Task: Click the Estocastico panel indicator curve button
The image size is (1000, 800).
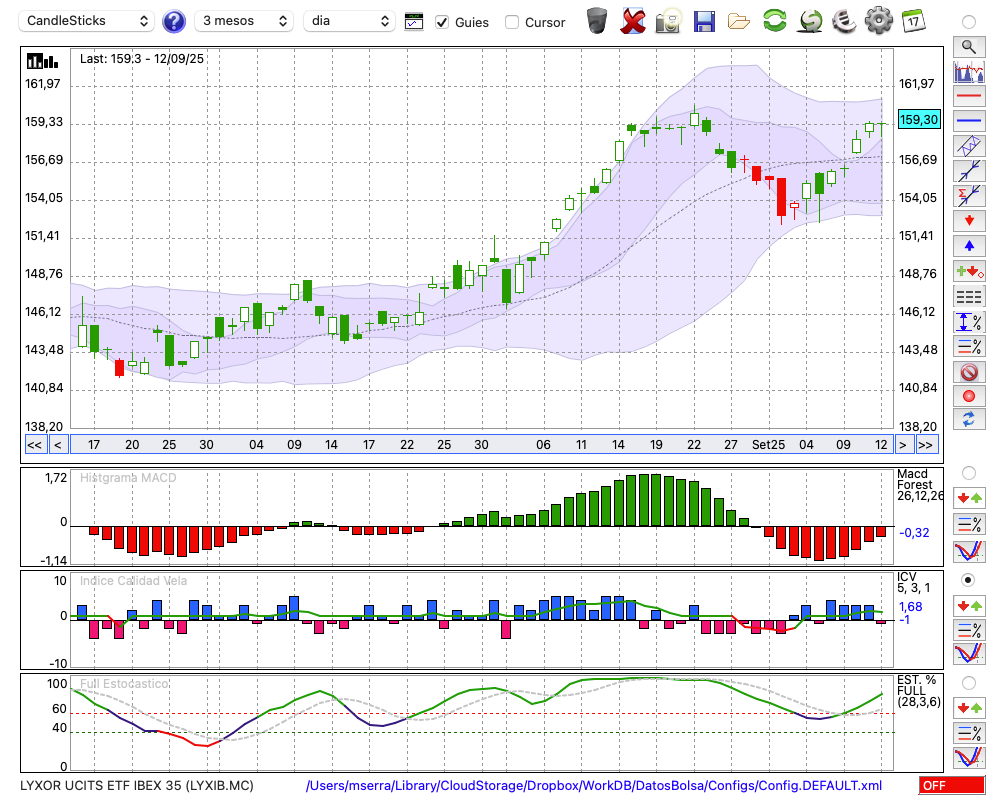Action: click(x=969, y=757)
